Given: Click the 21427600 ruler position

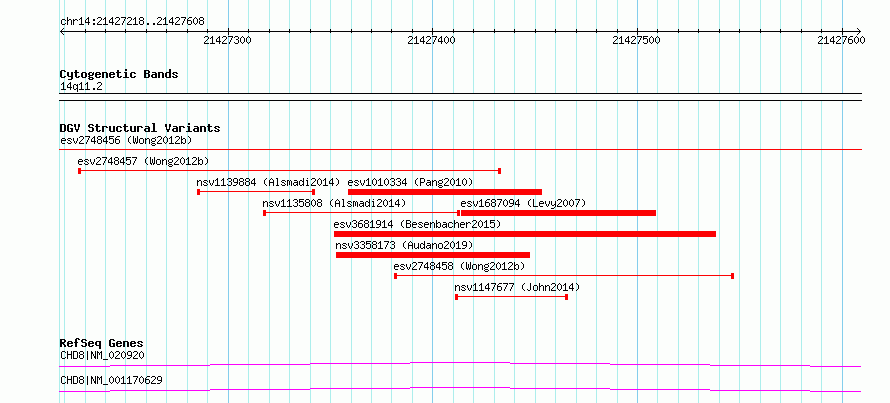Looking at the screenshot, I should pyautogui.click(x=841, y=40).
